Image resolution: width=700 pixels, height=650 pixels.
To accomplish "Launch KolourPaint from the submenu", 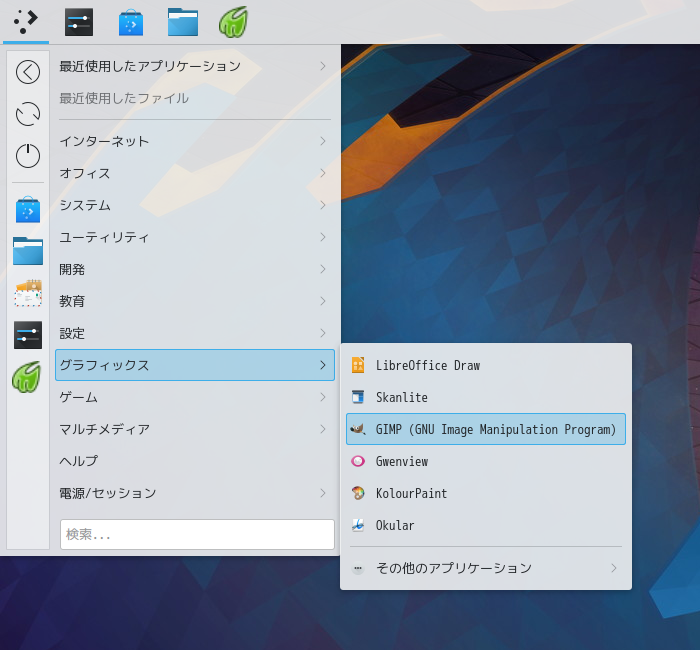I will (x=486, y=493).
